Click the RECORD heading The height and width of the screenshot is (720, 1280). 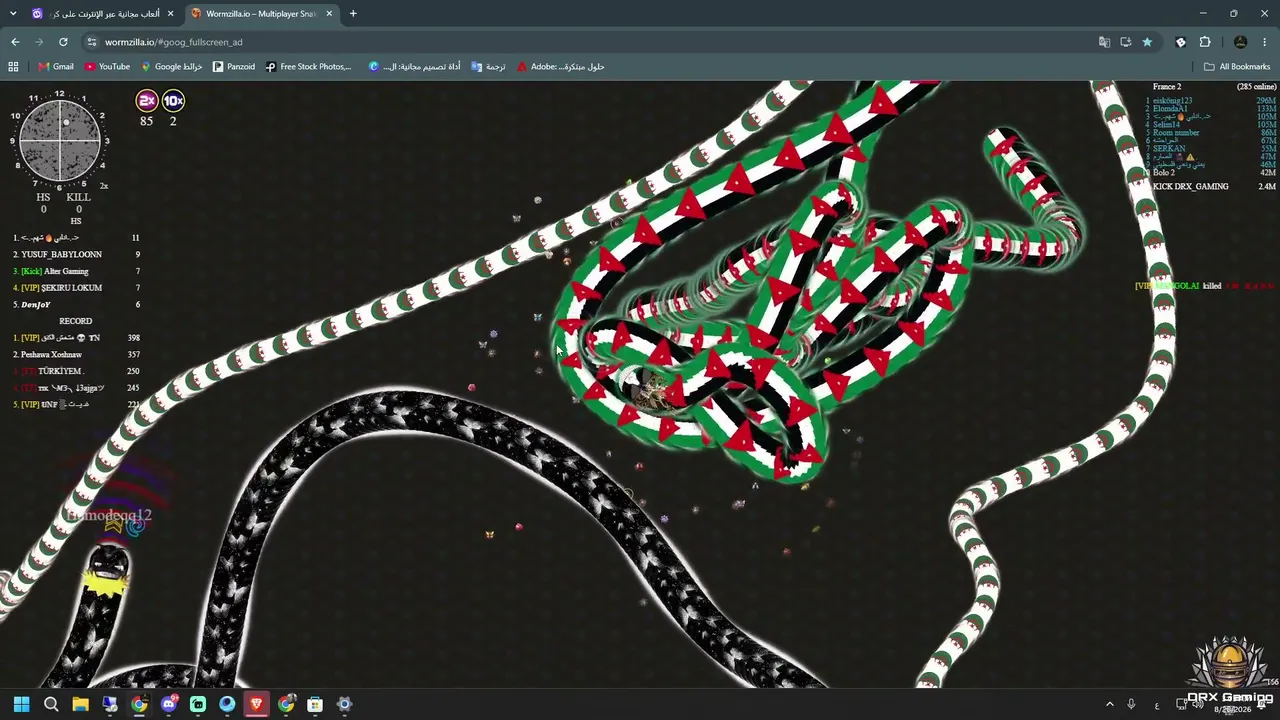(x=75, y=321)
